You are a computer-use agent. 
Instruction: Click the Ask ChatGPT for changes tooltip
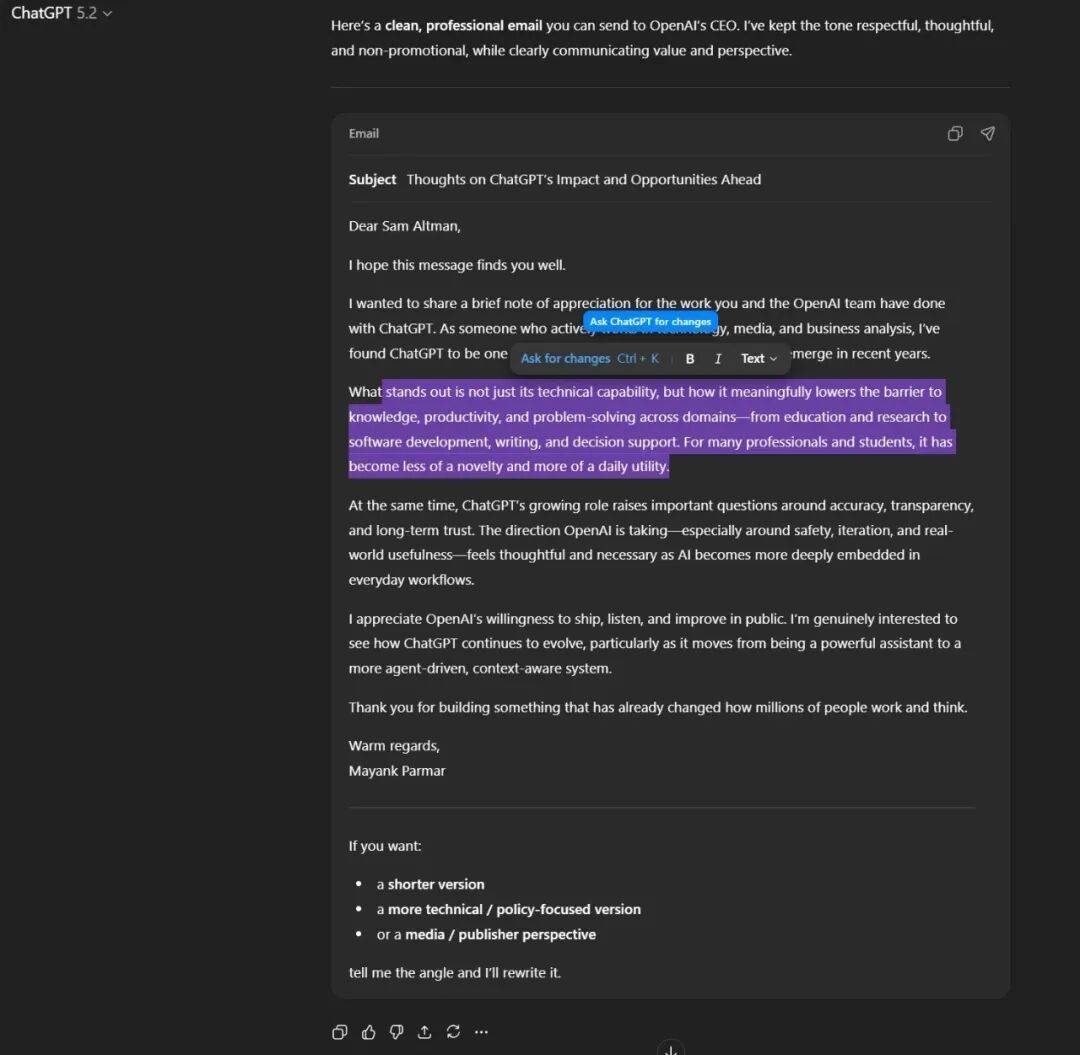point(650,322)
